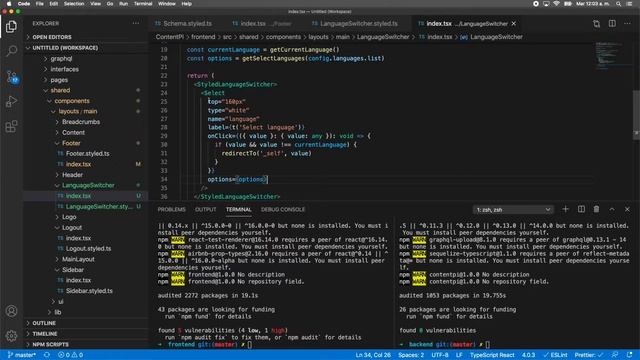
Task: Switch to Footer index.tsx tab
Action: [x=262, y=24]
